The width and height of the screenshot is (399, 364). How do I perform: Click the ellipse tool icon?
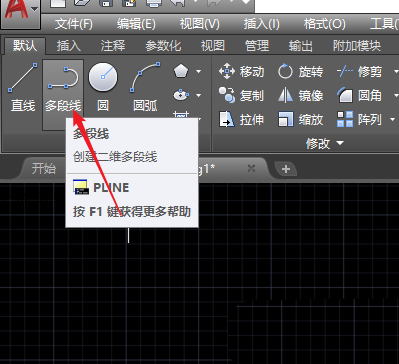[181, 95]
